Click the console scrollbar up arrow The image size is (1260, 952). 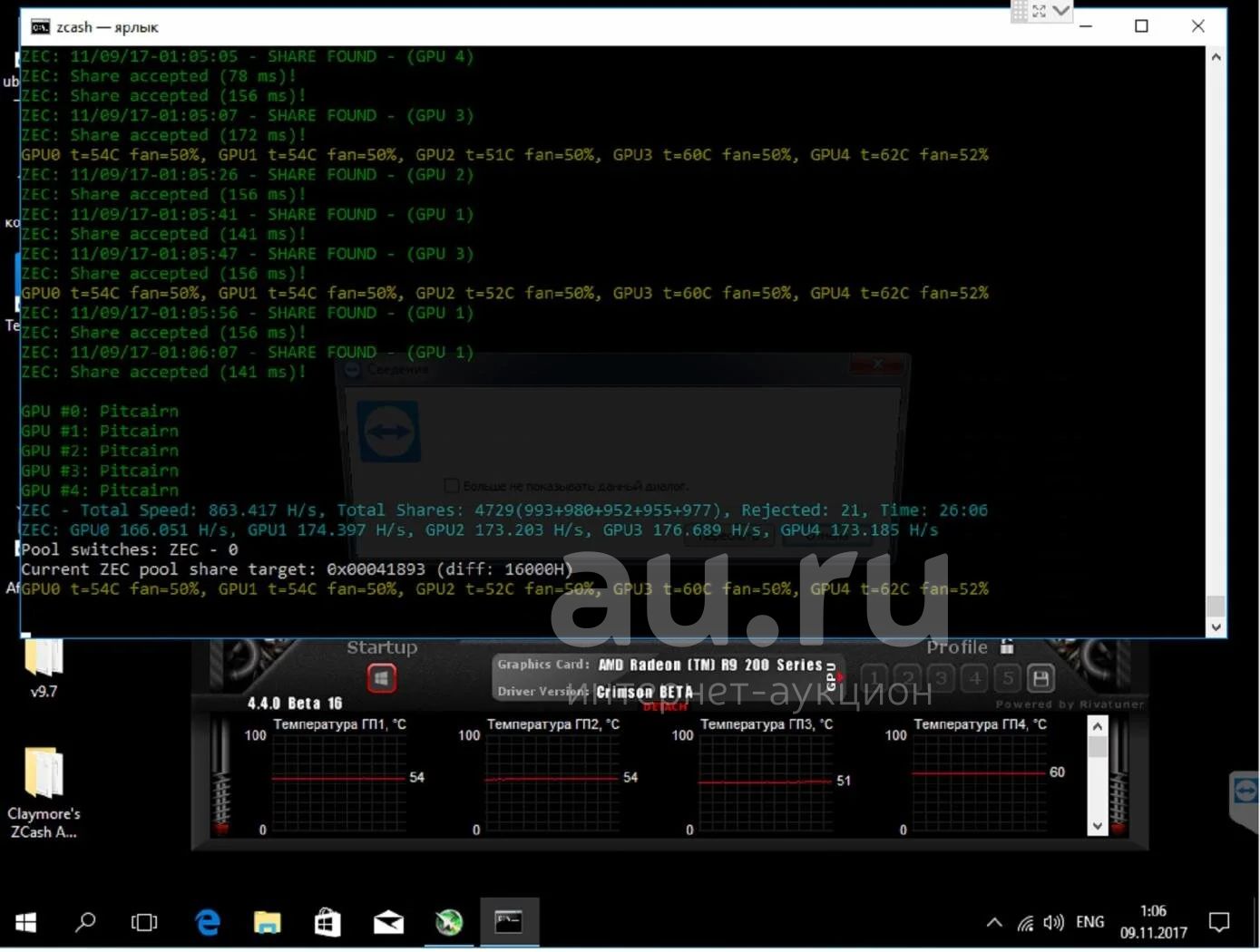coord(1216,56)
